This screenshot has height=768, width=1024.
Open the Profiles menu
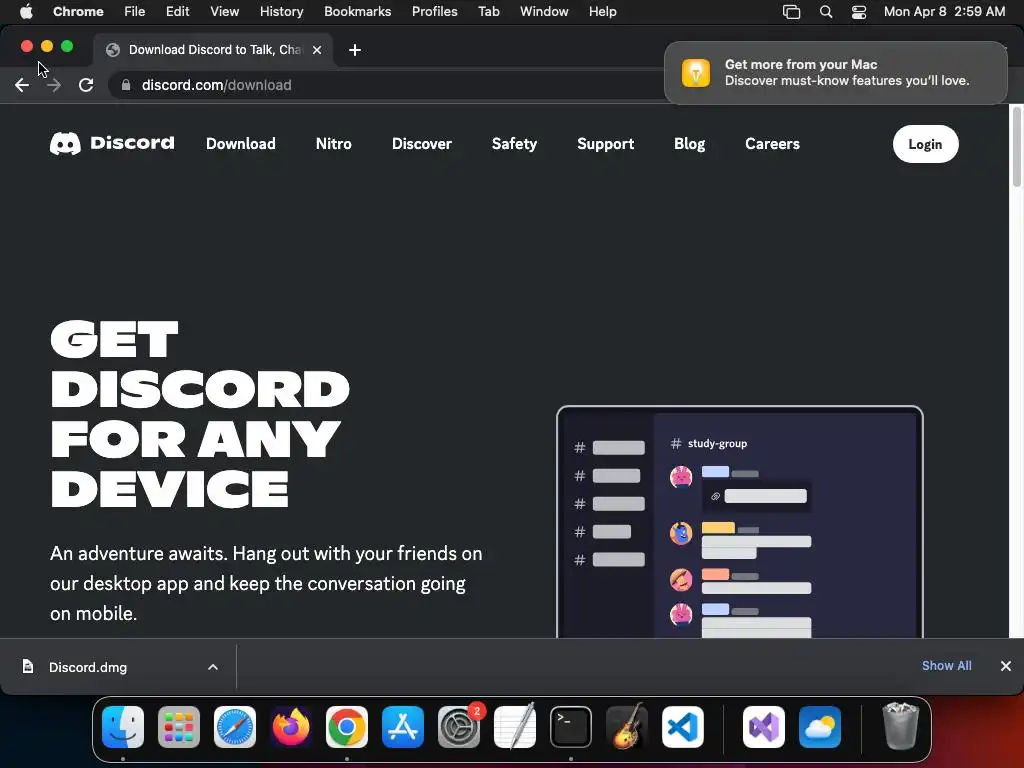pos(434,11)
